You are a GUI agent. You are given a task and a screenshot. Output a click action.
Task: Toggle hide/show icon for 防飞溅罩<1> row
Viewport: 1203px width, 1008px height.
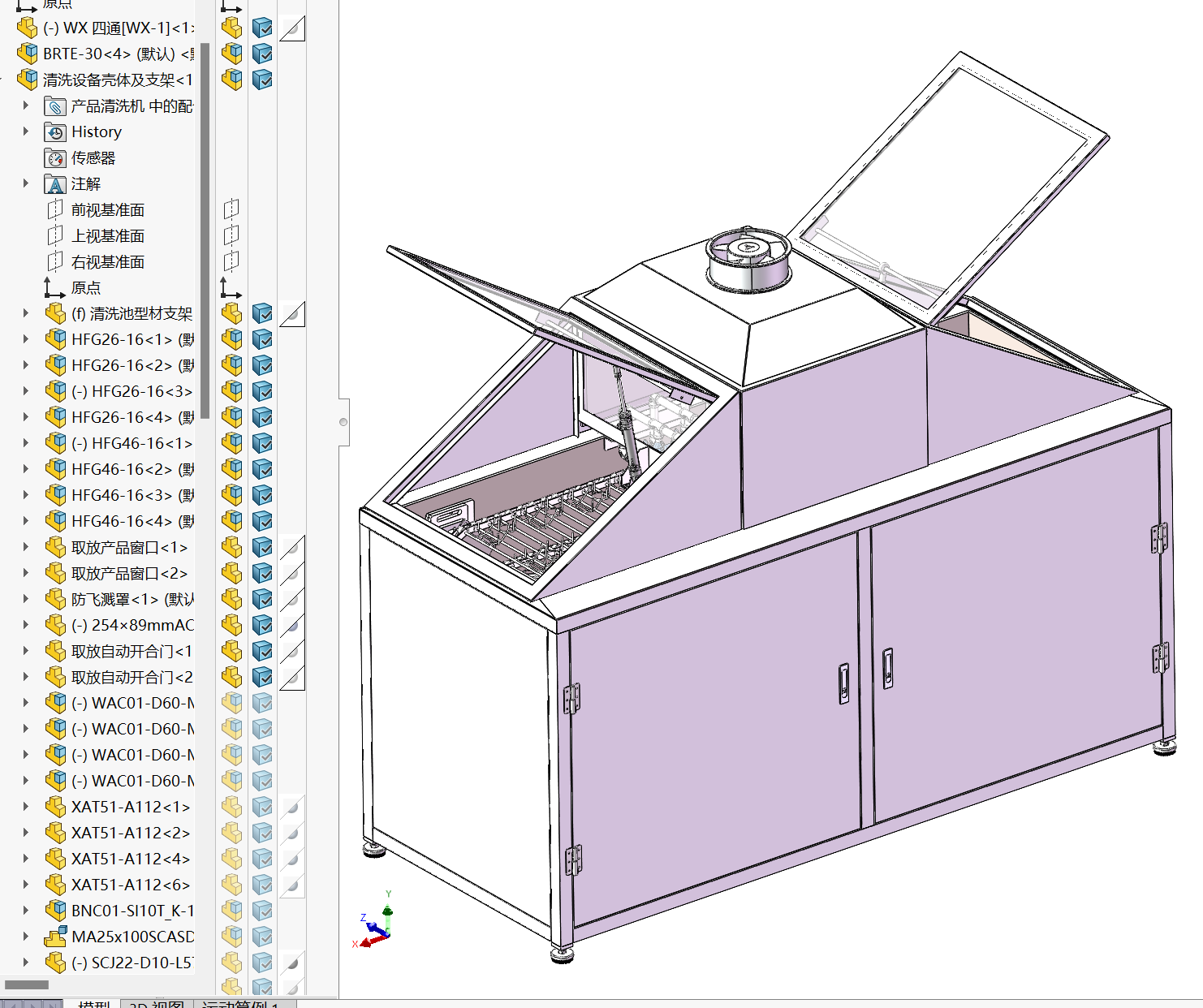click(x=232, y=599)
